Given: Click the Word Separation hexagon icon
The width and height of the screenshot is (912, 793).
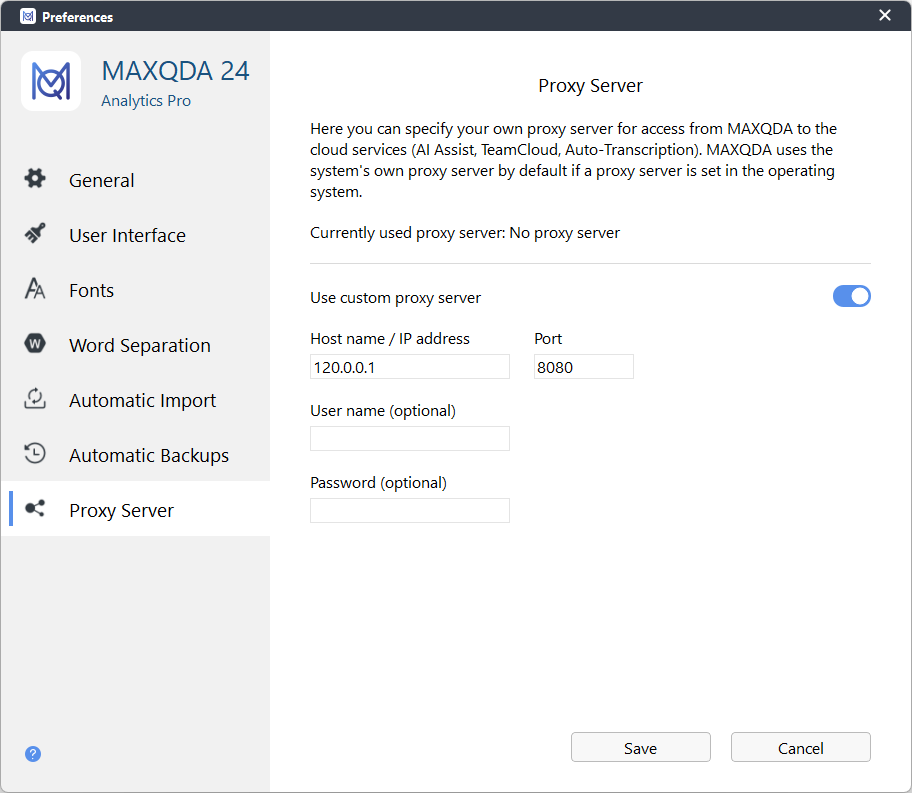Looking at the screenshot, I should tap(35, 343).
